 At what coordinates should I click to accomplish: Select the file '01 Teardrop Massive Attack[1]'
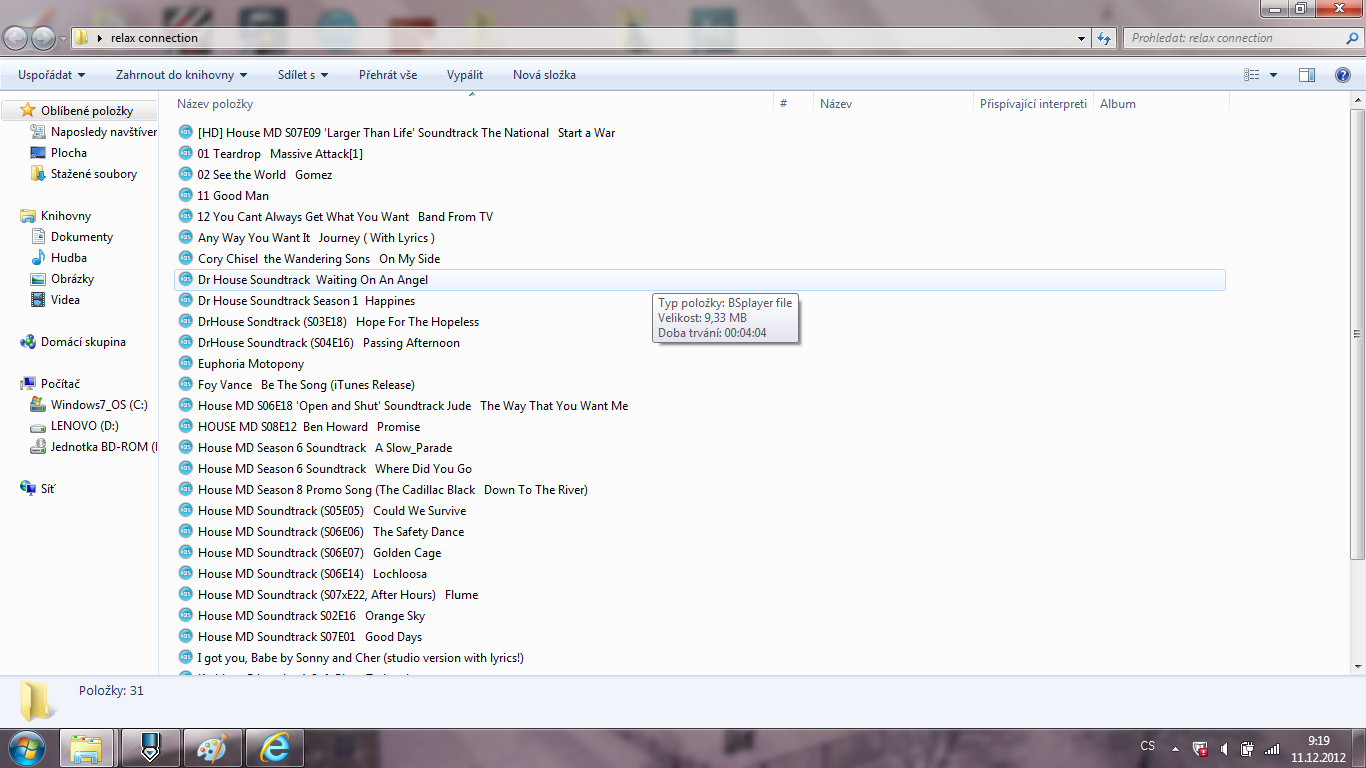280,154
